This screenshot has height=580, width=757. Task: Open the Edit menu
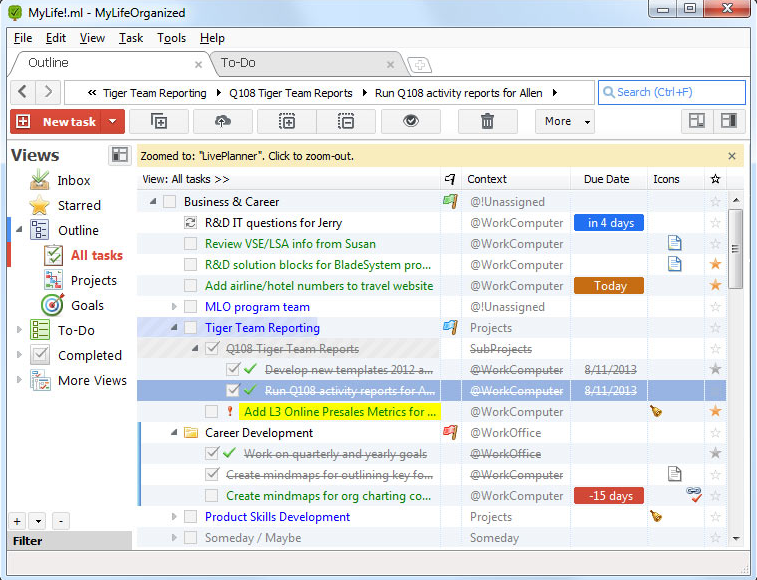56,38
